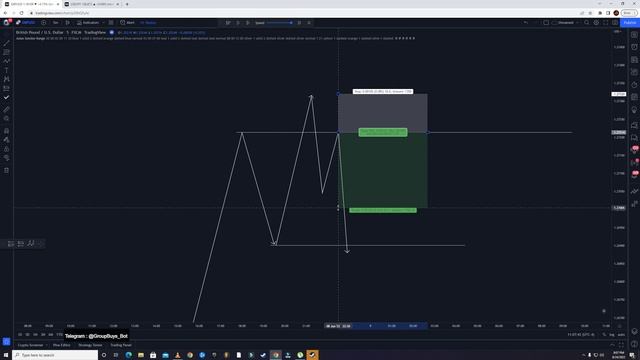Toggle lock all drawings icon
Image resolution: width=640 pixels, height=360 pixels.
[7, 149]
